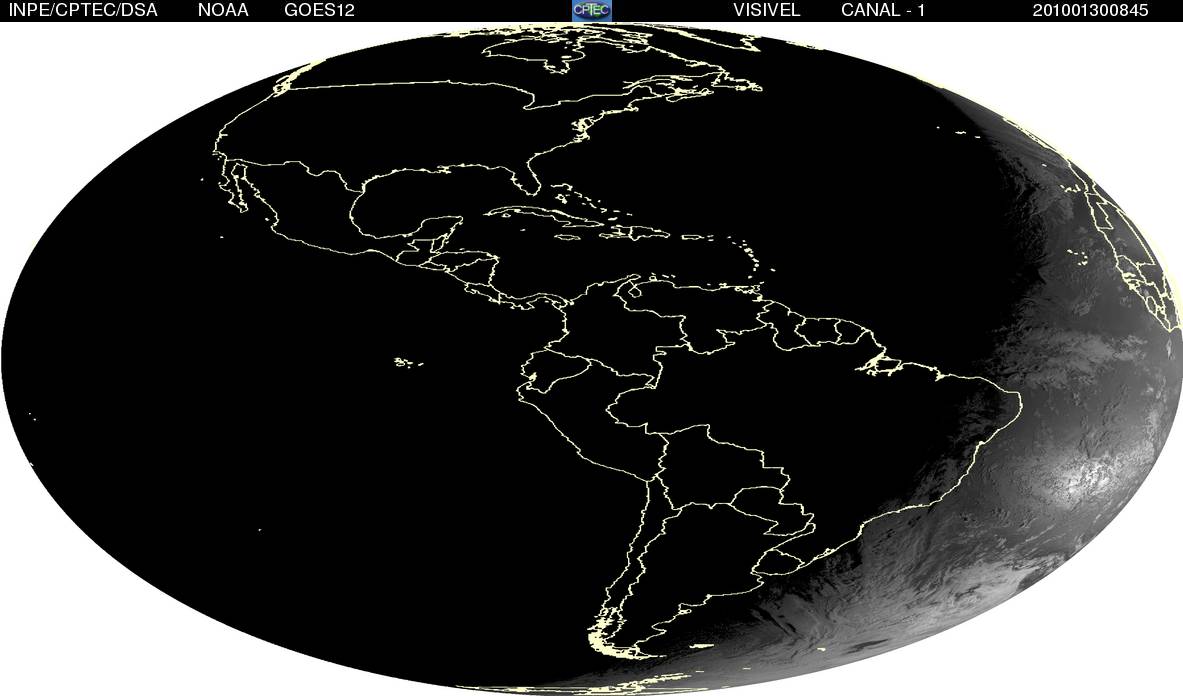1183x696 pixels.
Task: Click the GOES12 satellite label
Action: (319, 11)
